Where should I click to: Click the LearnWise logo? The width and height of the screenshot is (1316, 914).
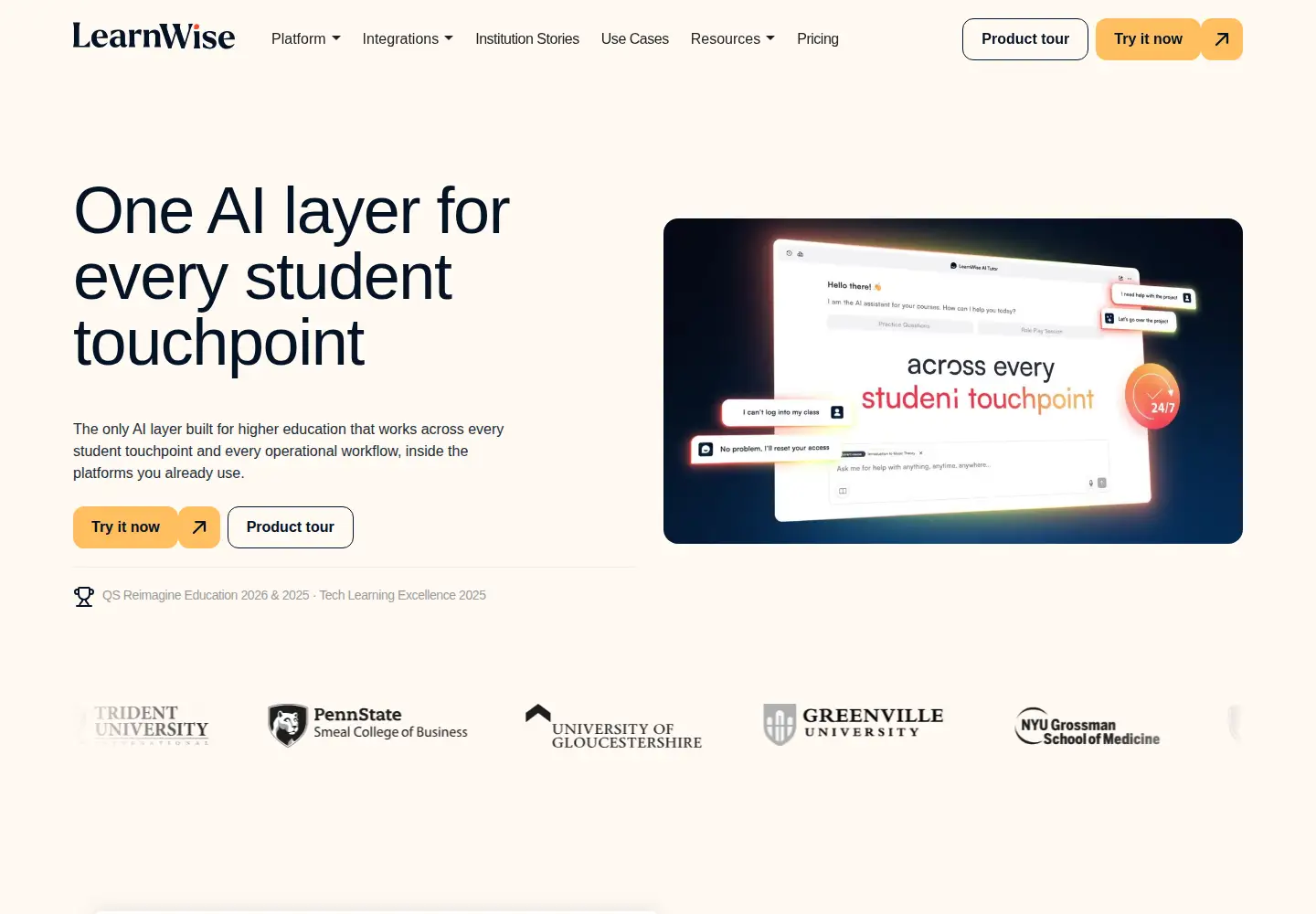[154, 37]
